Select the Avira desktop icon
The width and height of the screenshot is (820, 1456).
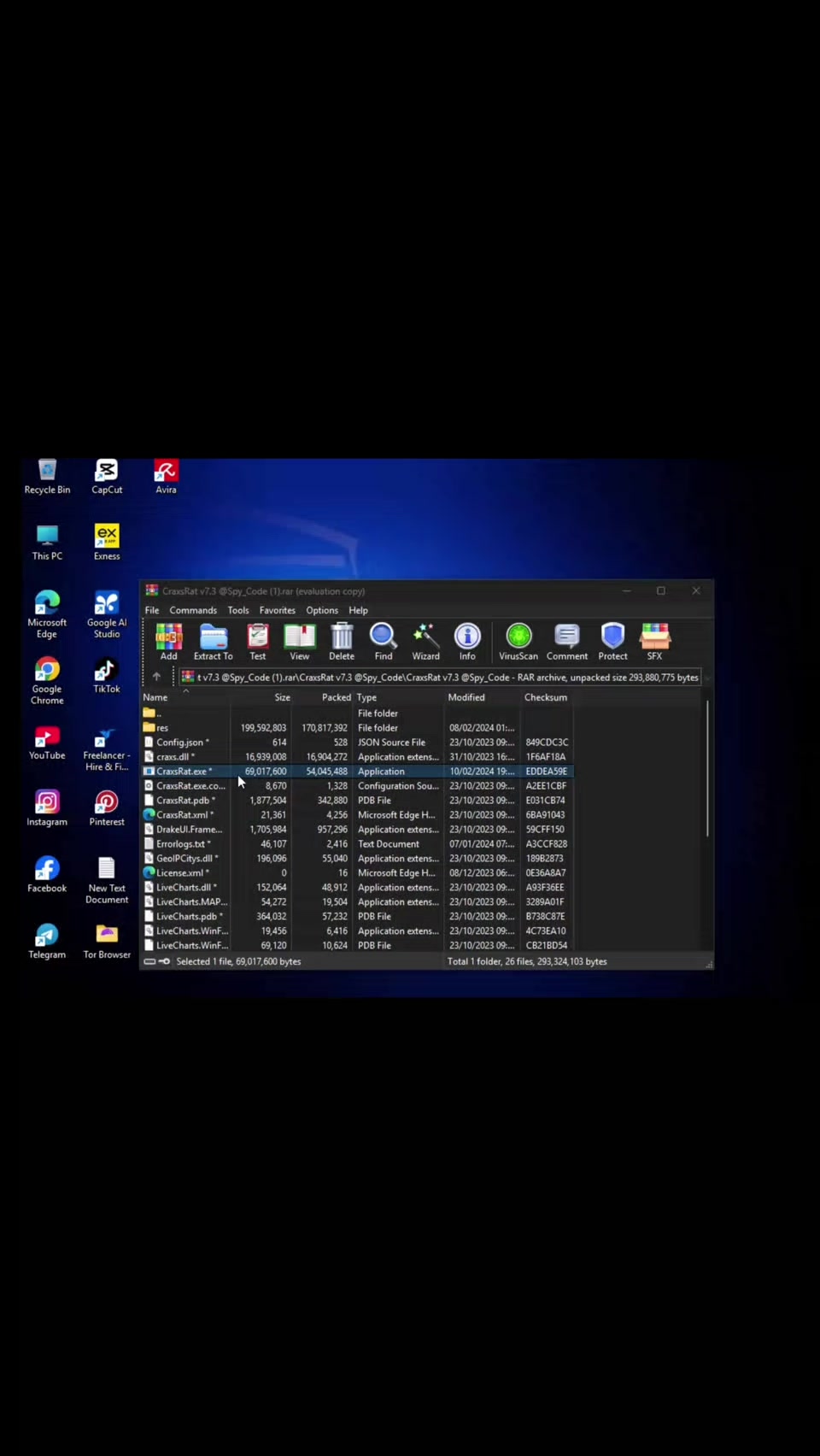[x=166, y=477]
